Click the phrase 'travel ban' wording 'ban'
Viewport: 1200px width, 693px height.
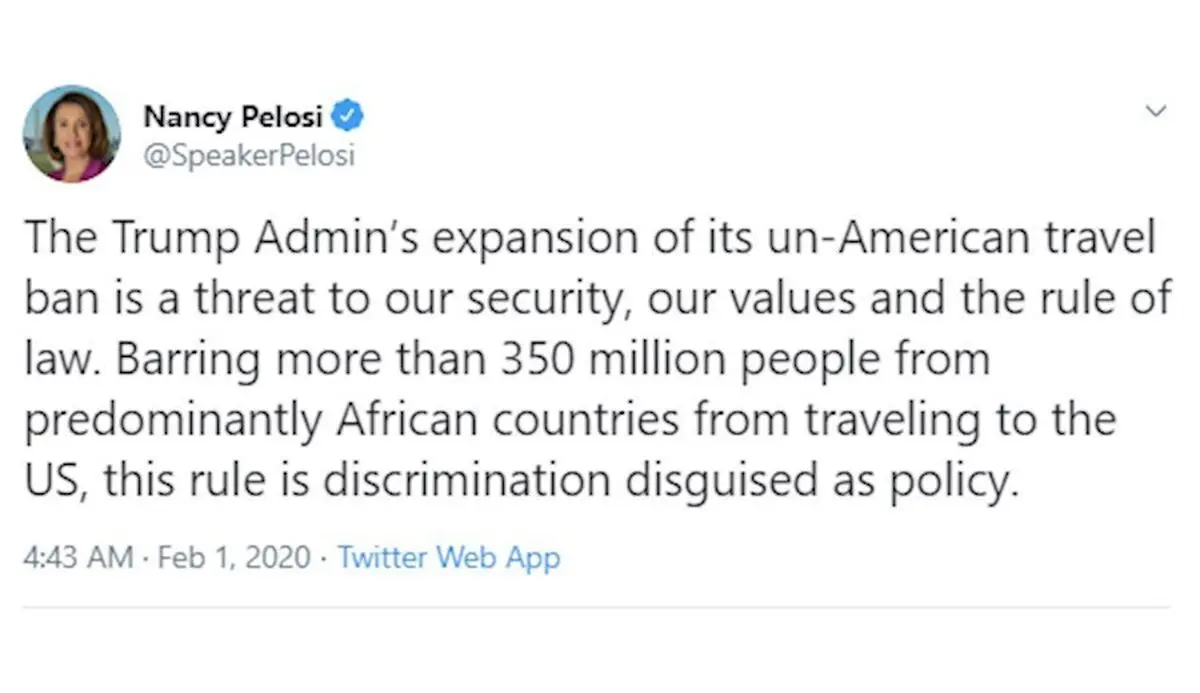60,301
